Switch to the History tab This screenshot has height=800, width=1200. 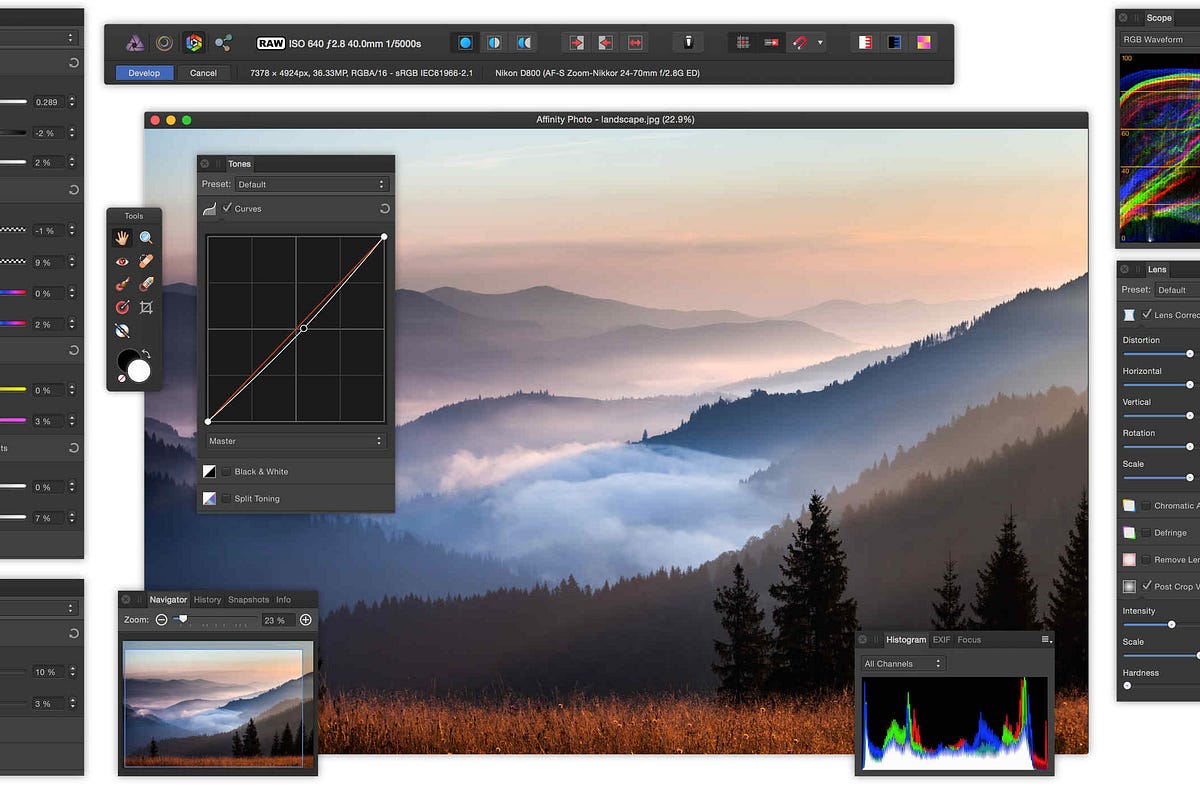click(x=207, y=600)
